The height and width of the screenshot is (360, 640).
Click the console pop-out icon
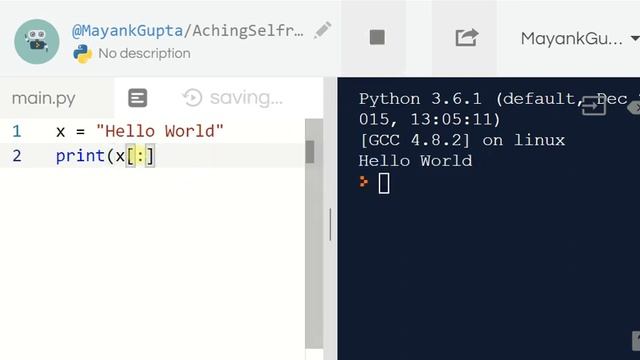coord(593,106)
